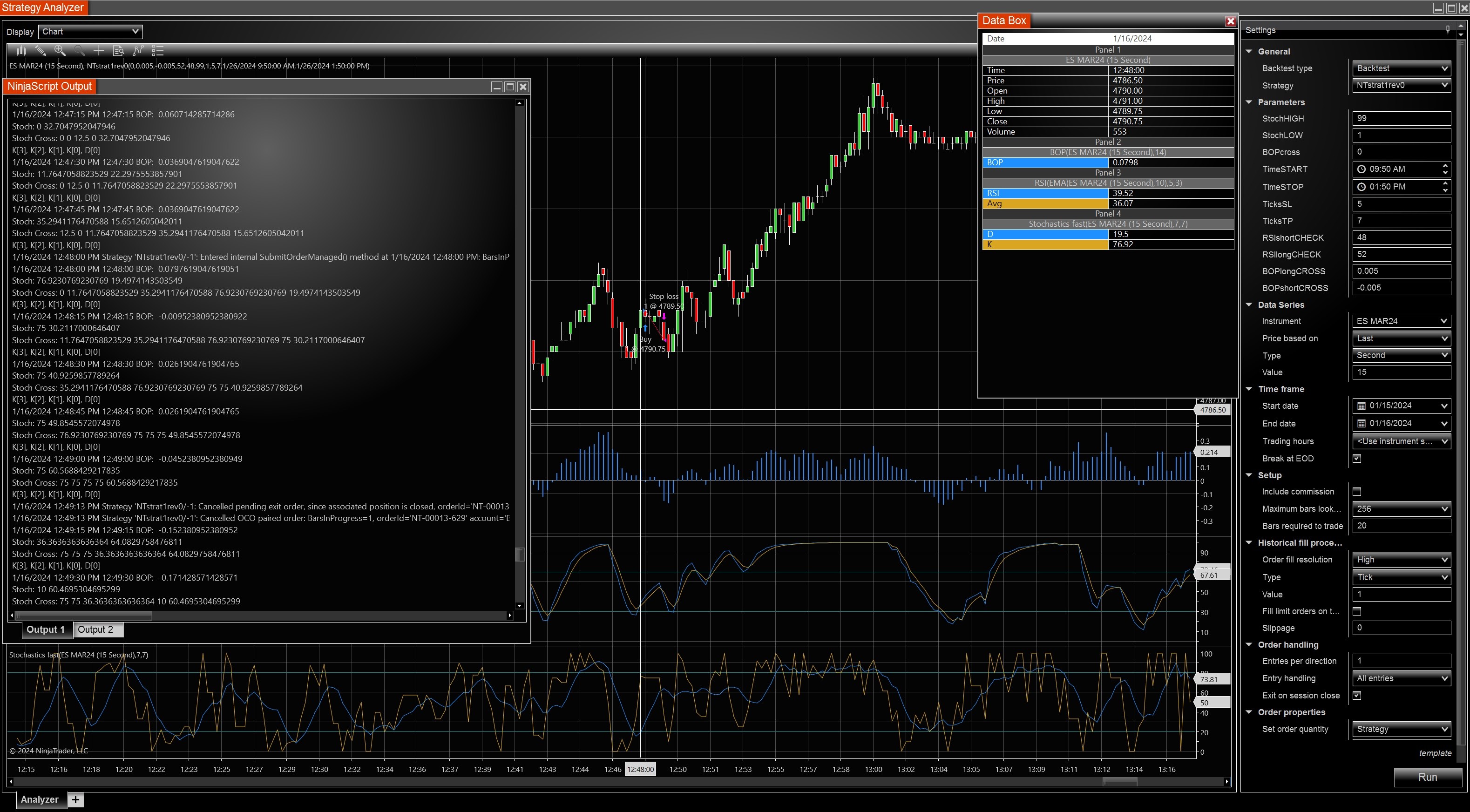Switch to the Output 2 tab
This screenshot has width=1470, height=812.
pos(95,629)
